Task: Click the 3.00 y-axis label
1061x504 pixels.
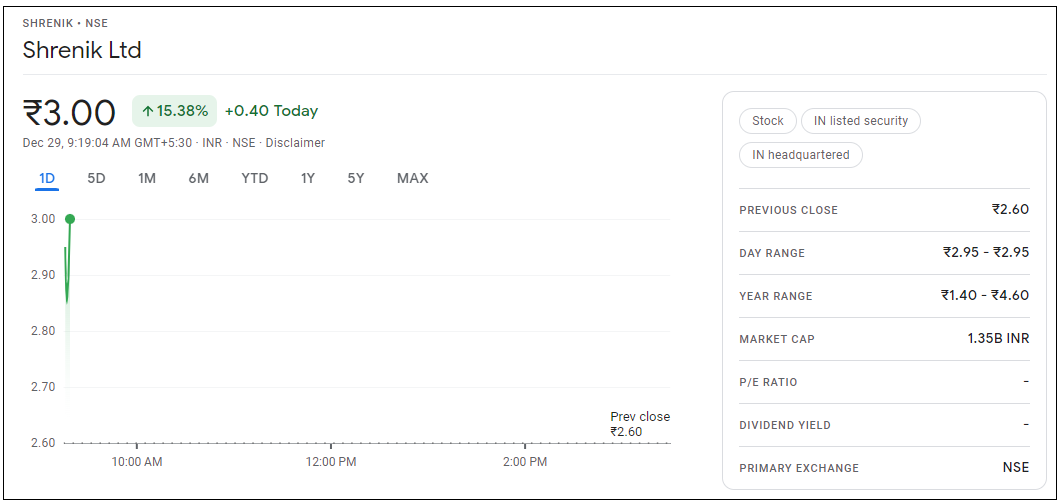Action: coord(43,219)
